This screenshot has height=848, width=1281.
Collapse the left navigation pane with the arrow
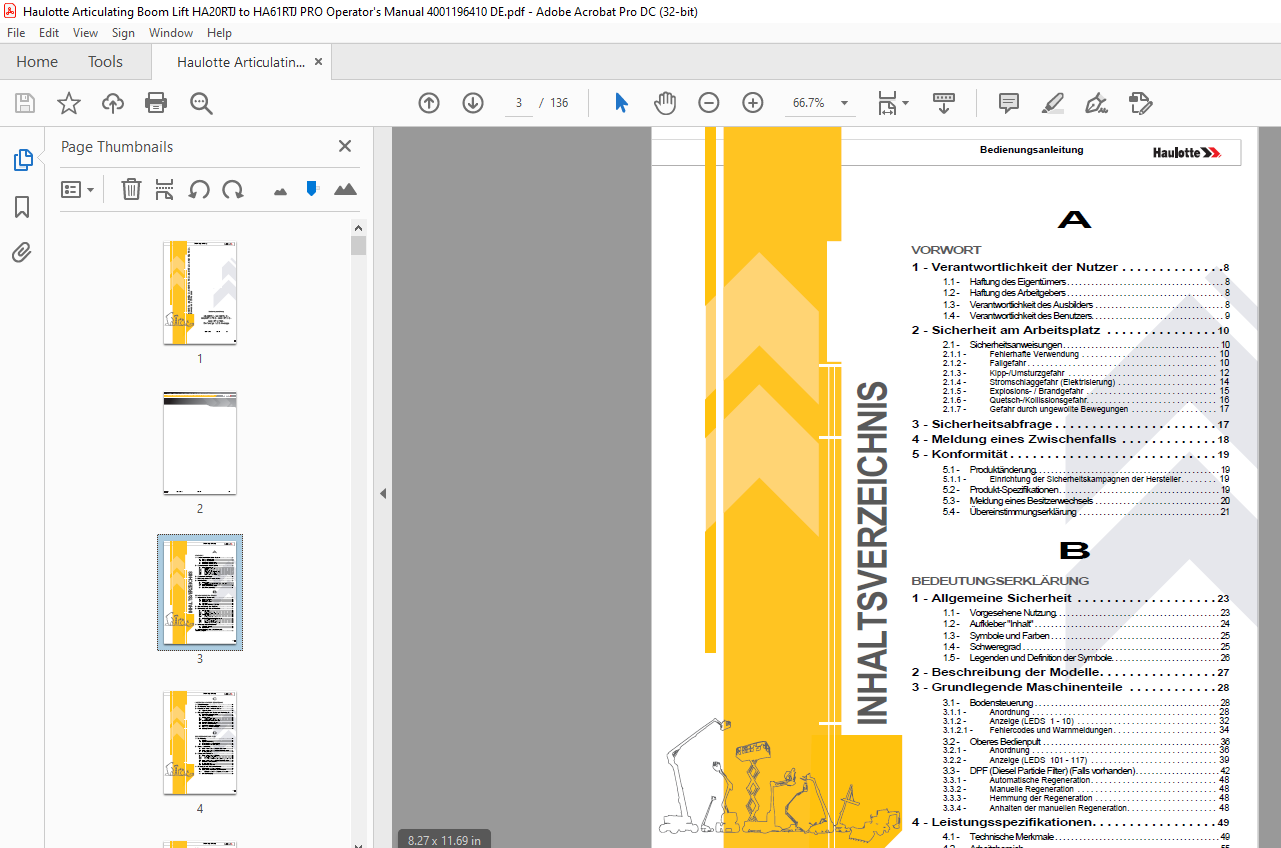(x=382, y=493)
